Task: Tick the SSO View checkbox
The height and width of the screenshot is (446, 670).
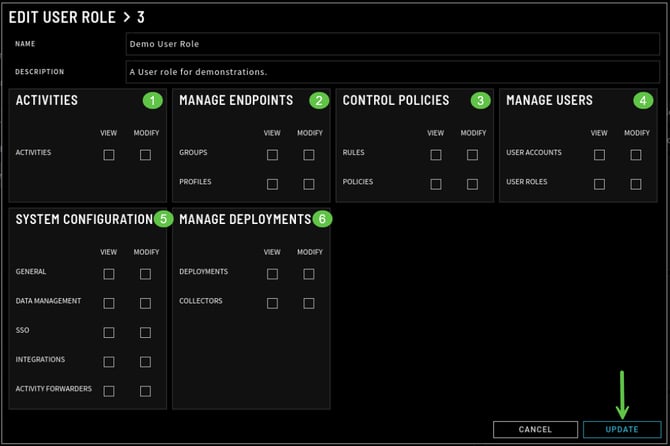Action: pos(109,332)
